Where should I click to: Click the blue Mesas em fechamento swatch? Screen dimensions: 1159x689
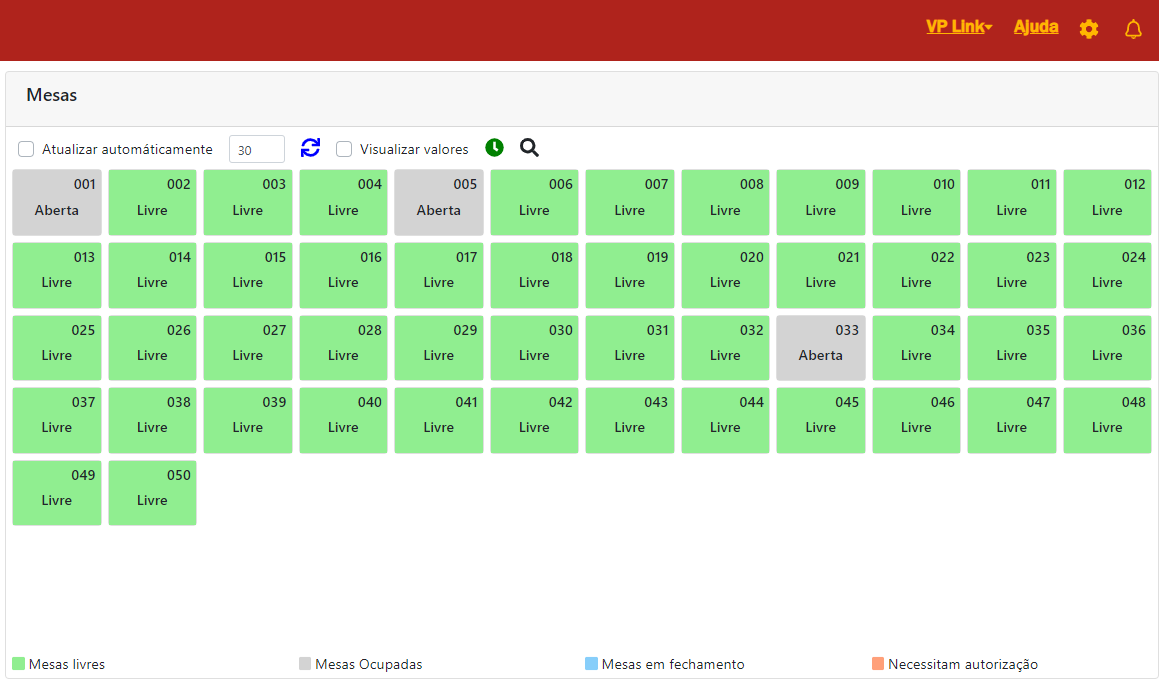(x=591, y=664)
